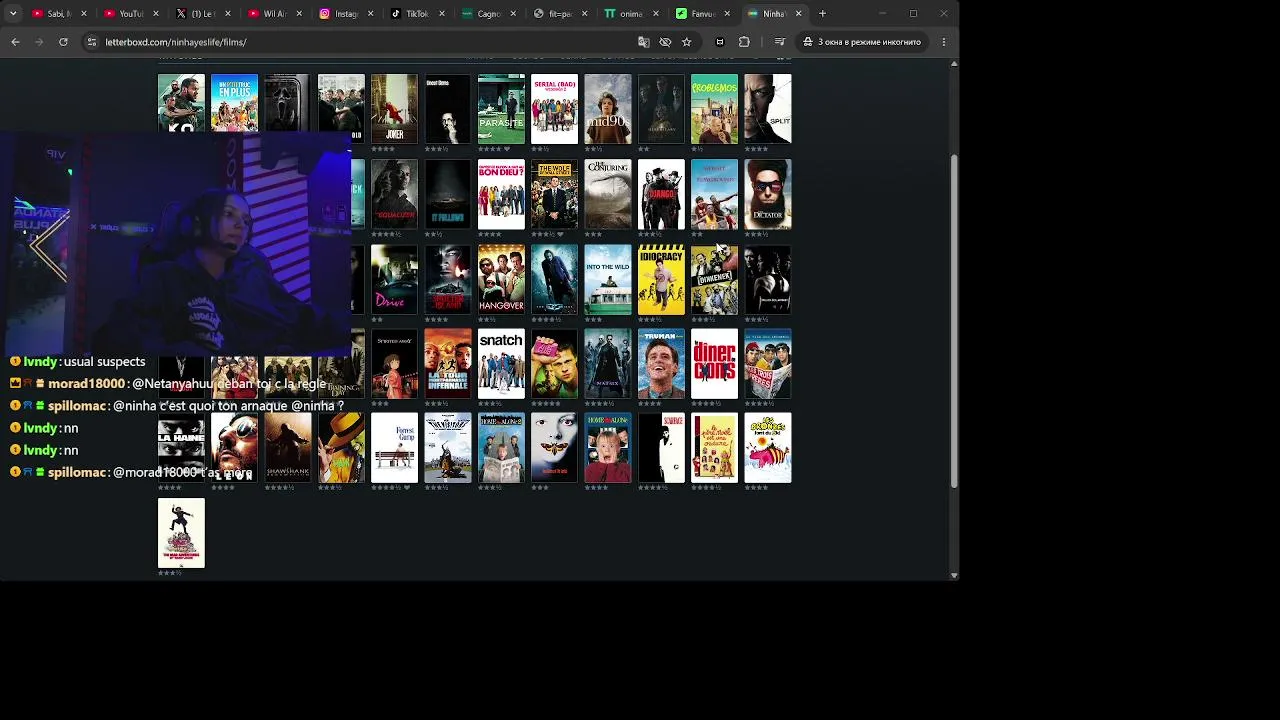Open the Idiocracy film poster
This screenshot has height=720, width=1280.
click(661, 279)
